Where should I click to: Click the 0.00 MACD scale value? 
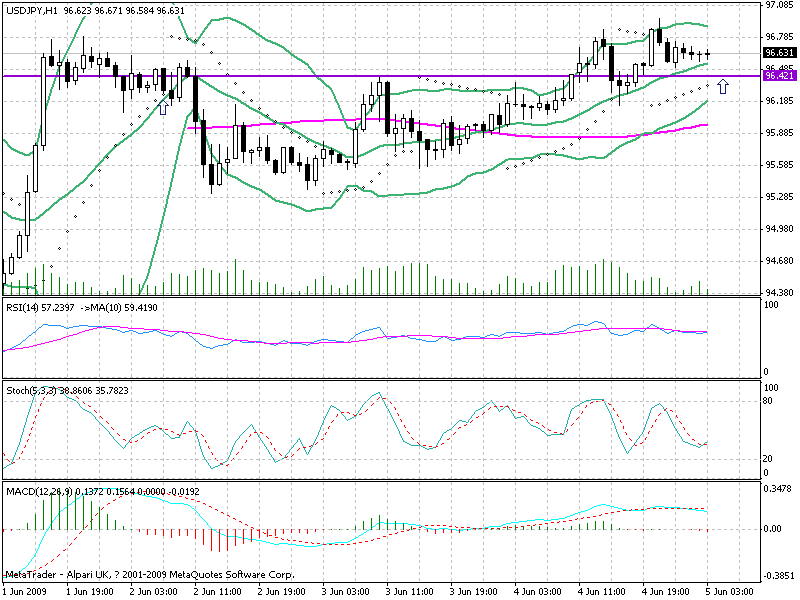(x=773, y=529)
